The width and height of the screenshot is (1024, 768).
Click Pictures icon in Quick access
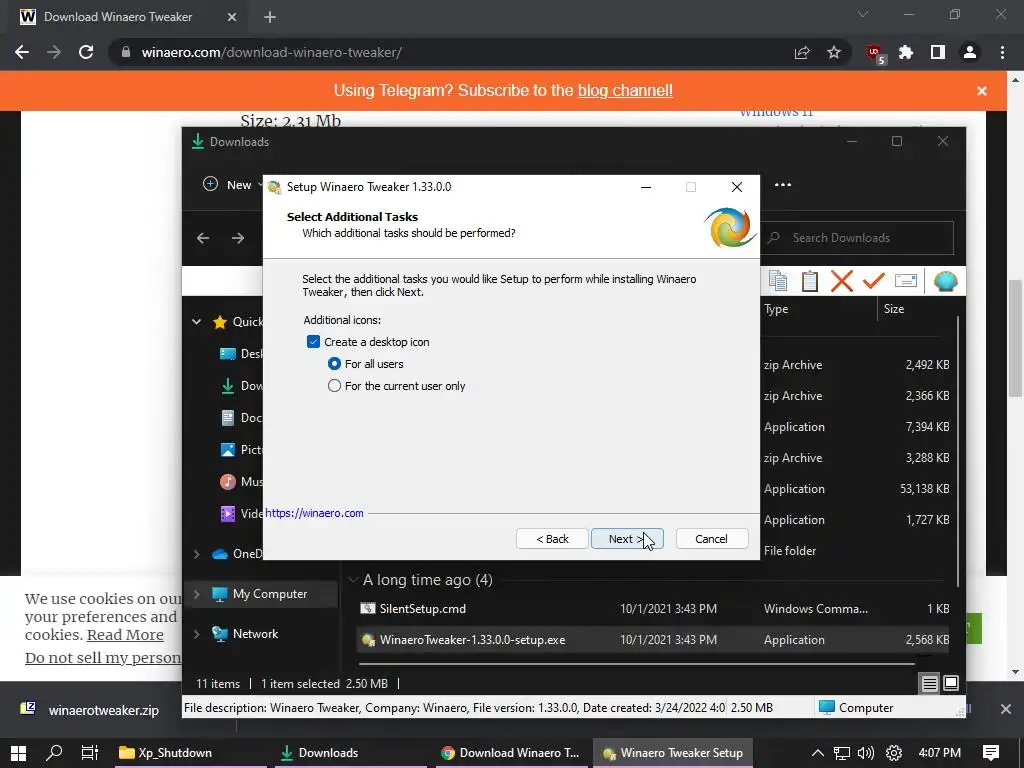(x=228, y=450)
